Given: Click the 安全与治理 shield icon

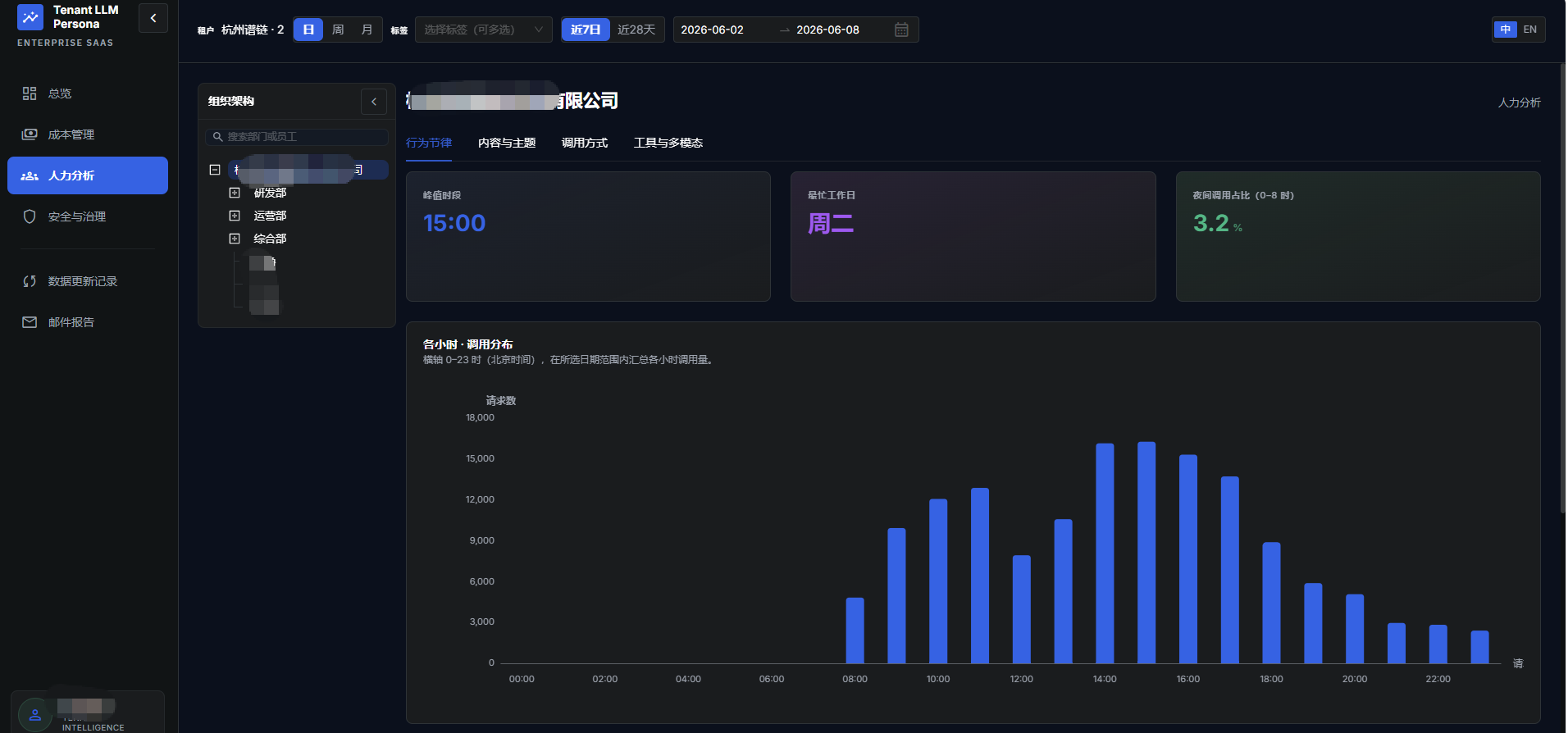Looking at the screenshot, I should 30,216.
